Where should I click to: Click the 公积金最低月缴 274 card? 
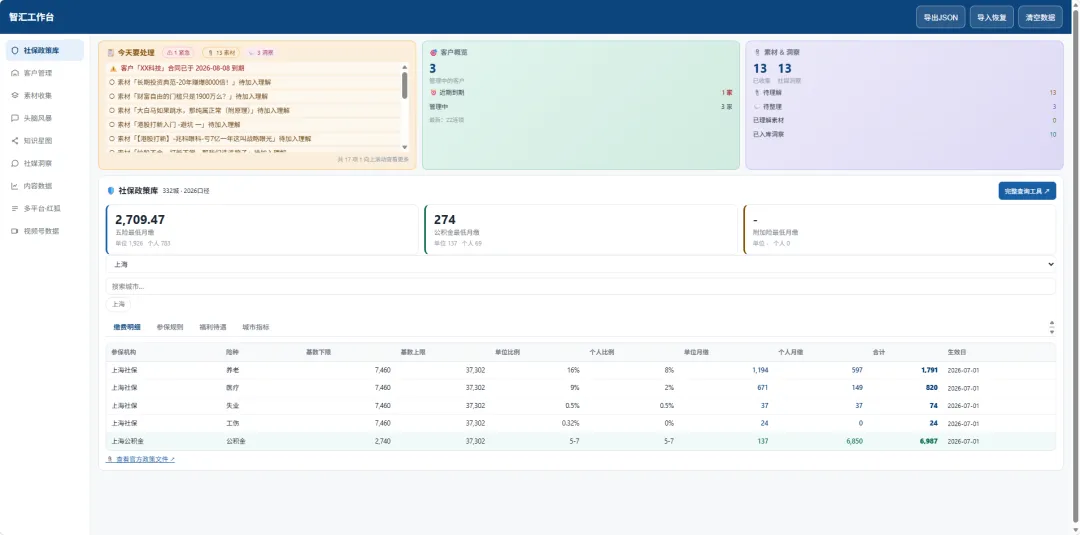[581, 229]
